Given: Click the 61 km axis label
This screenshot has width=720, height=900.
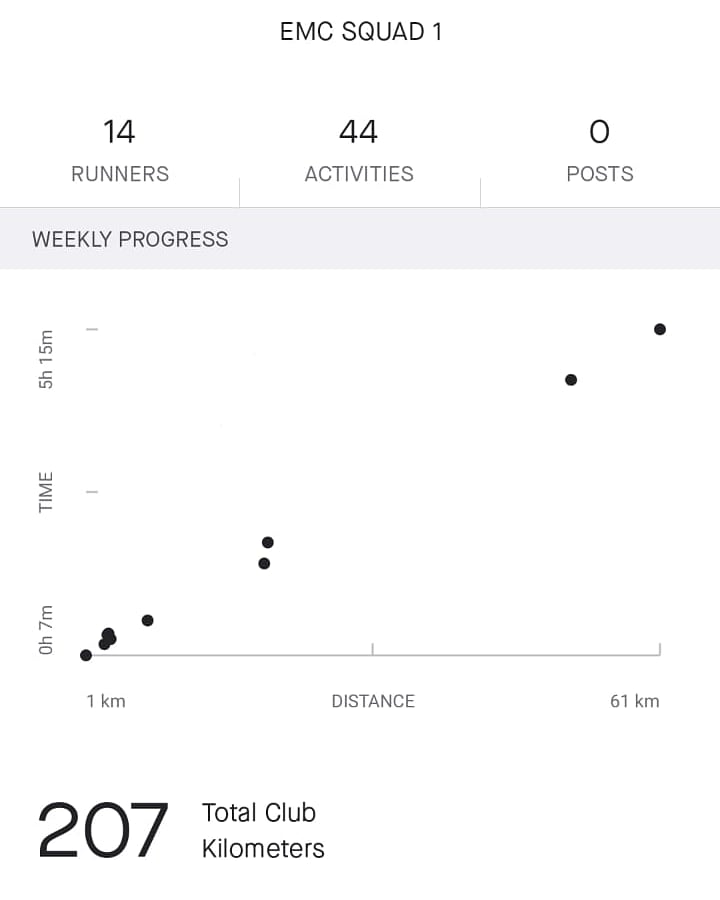Looking at the screenshot, I should (x=634, y=701).
